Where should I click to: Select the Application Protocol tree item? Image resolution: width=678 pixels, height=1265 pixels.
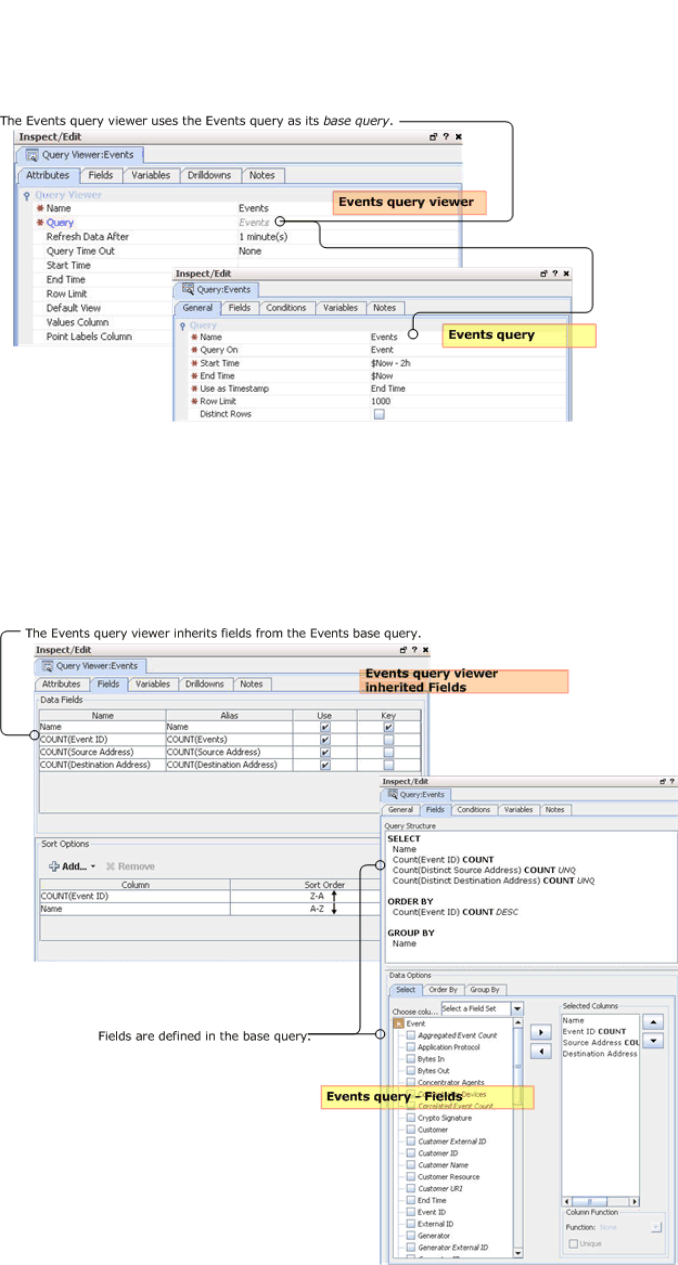coord(450,1047)
